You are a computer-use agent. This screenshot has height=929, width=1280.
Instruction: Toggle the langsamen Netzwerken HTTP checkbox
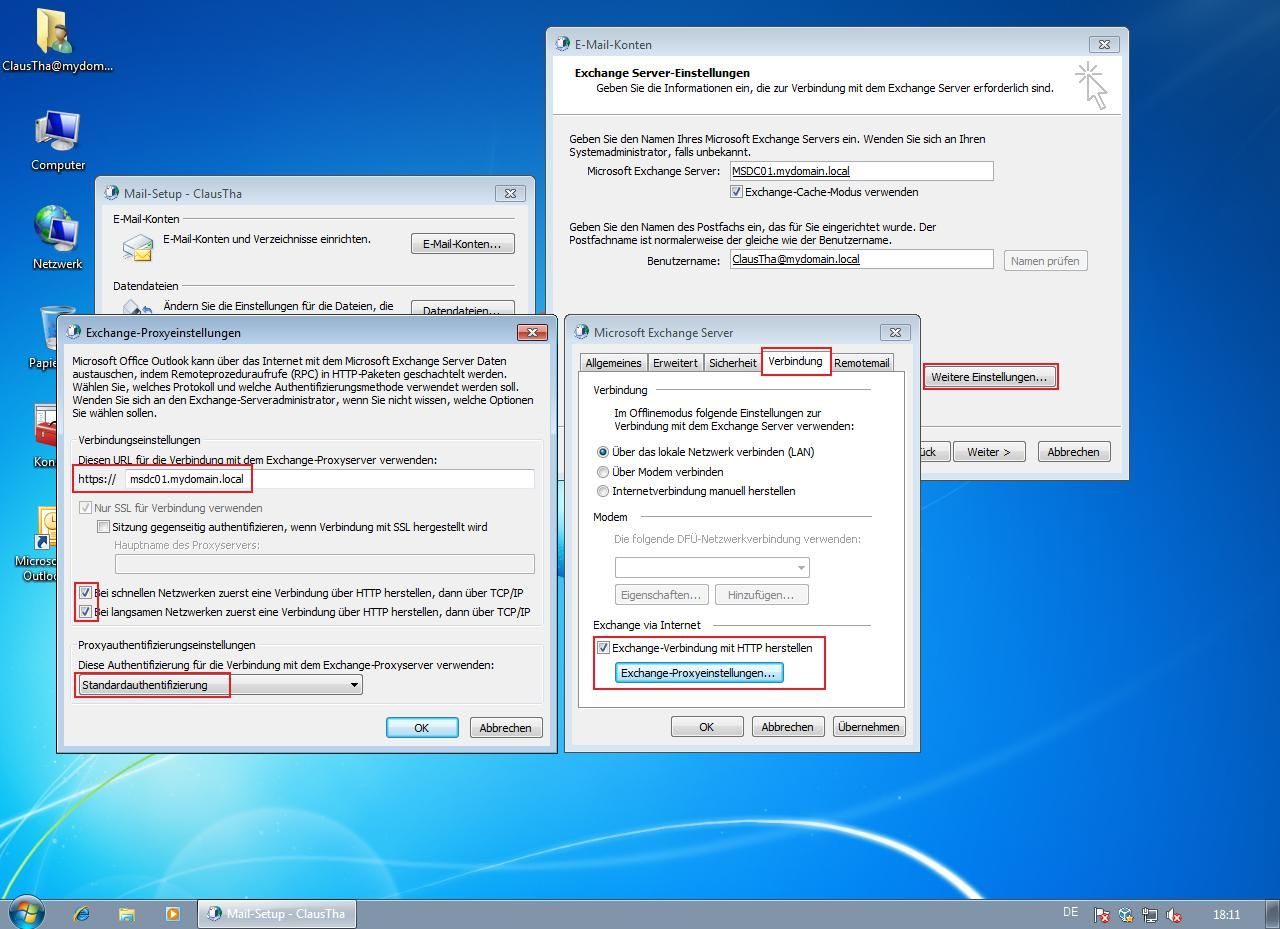85,612
